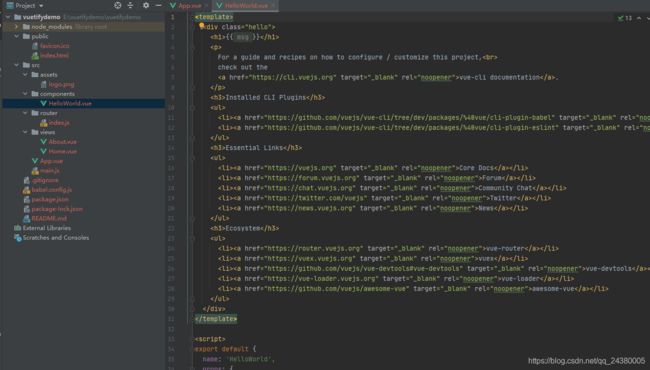Close the App.vue editor tab
Image resolution: width=650 pixels, height=370 pixels.
pyautogui.click(x=206, y=6)
